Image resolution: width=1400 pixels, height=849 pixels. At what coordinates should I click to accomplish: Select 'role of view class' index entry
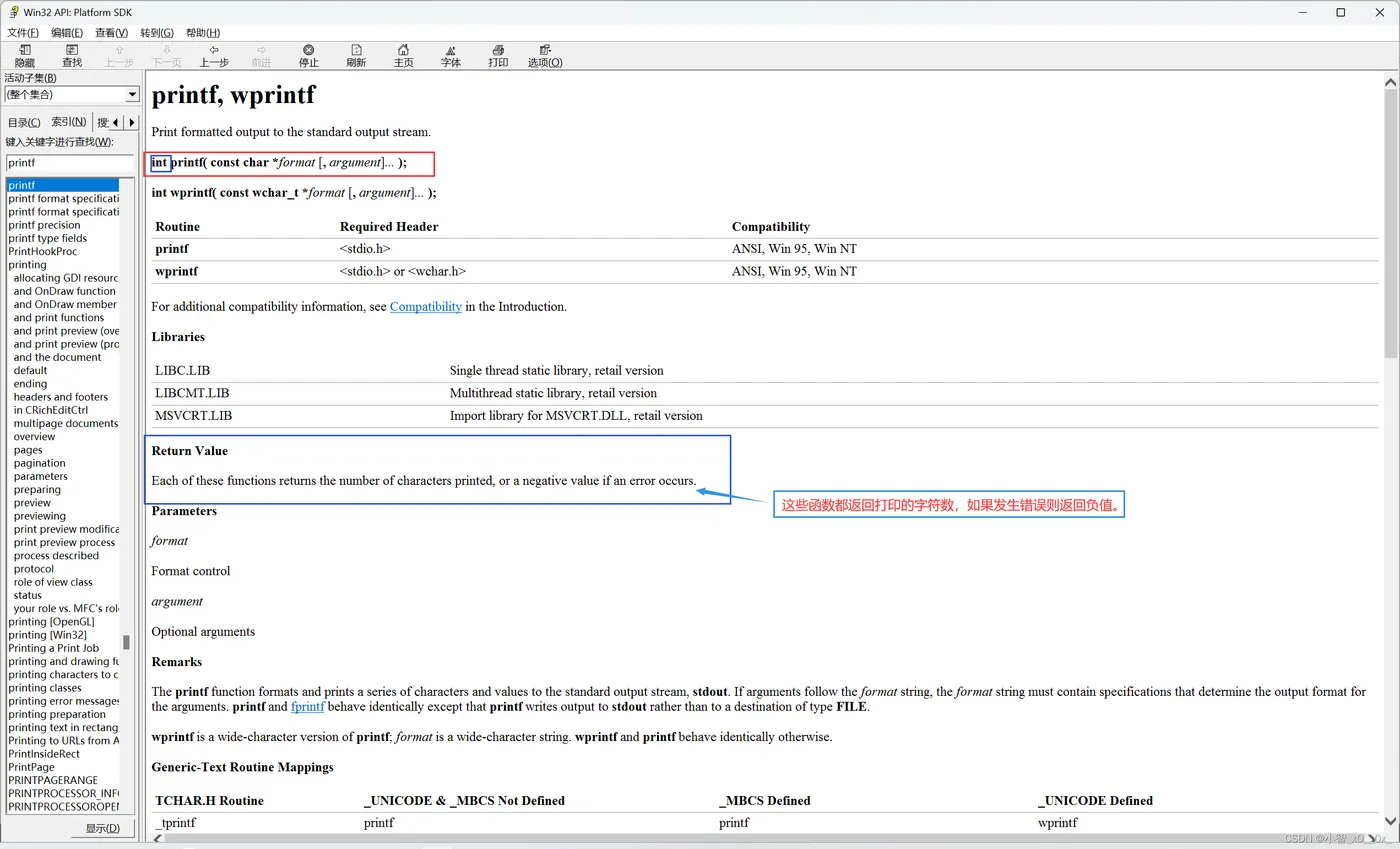click(53, 582)
